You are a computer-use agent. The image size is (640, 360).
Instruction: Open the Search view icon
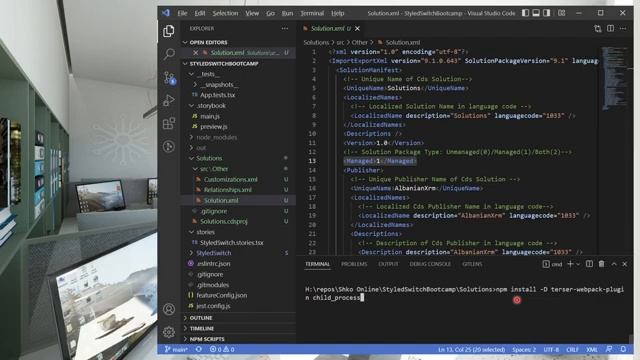169,54
